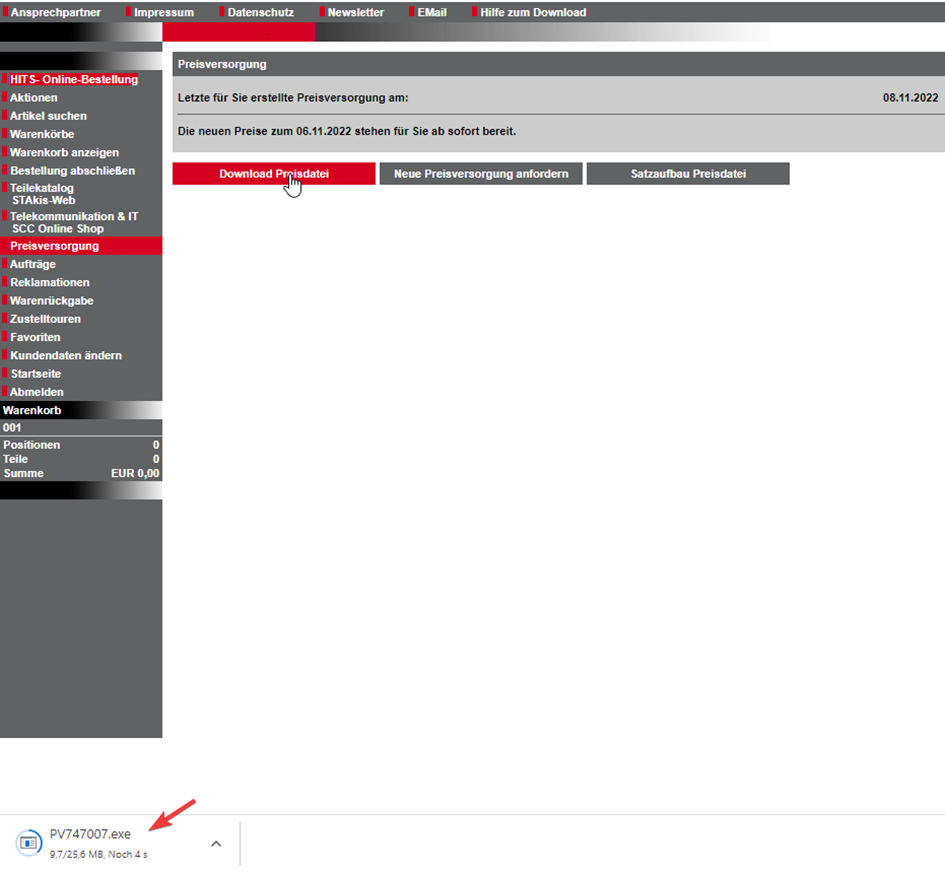The height and width of the screenshot is (872, 945).
Task: Expand the download item chevron menu
Action: pyautogui.click(x=216, y=843)
